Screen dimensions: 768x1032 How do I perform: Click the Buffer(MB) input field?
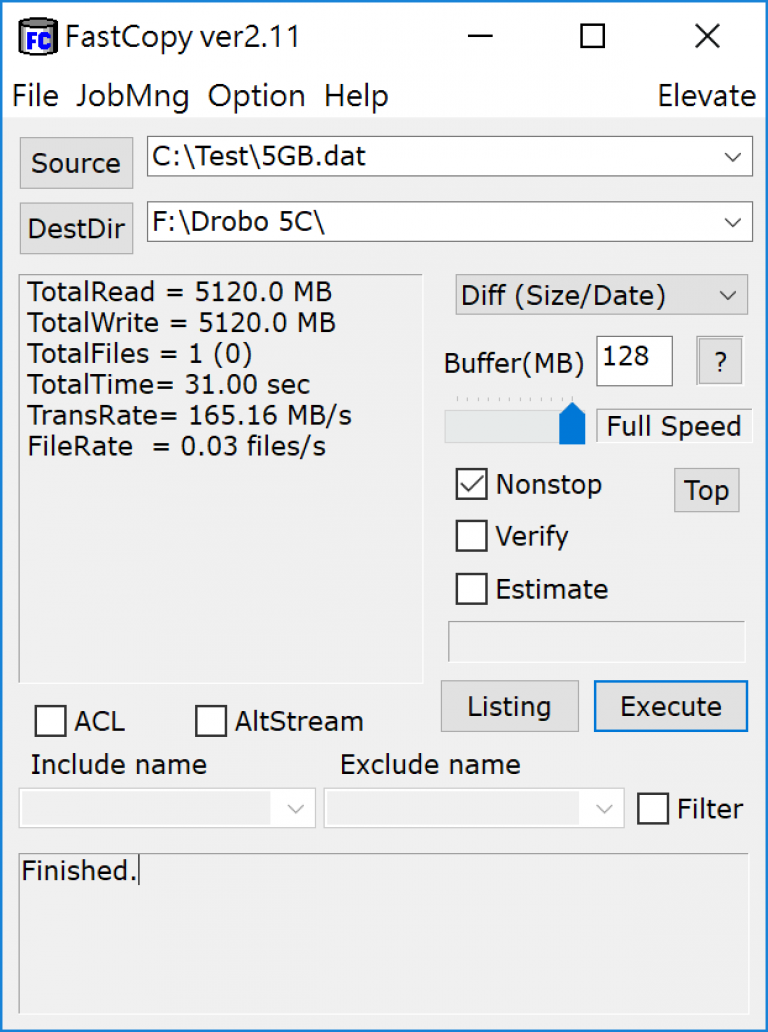click(x=634, y=361)
